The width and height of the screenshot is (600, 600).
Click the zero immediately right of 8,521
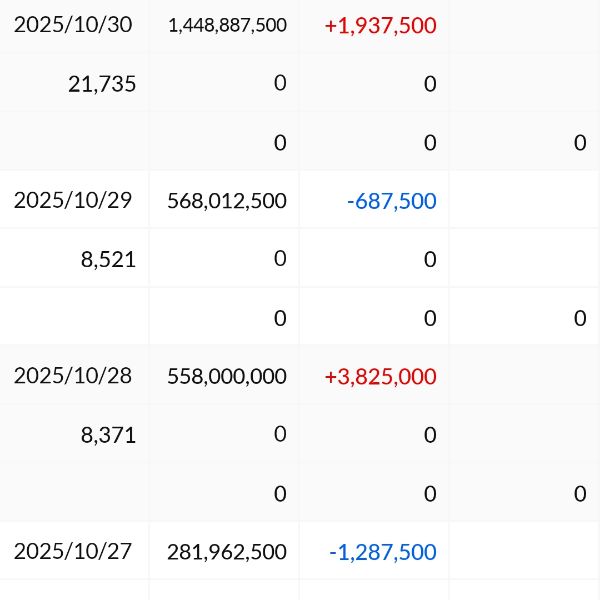click(x=280, y=259)
